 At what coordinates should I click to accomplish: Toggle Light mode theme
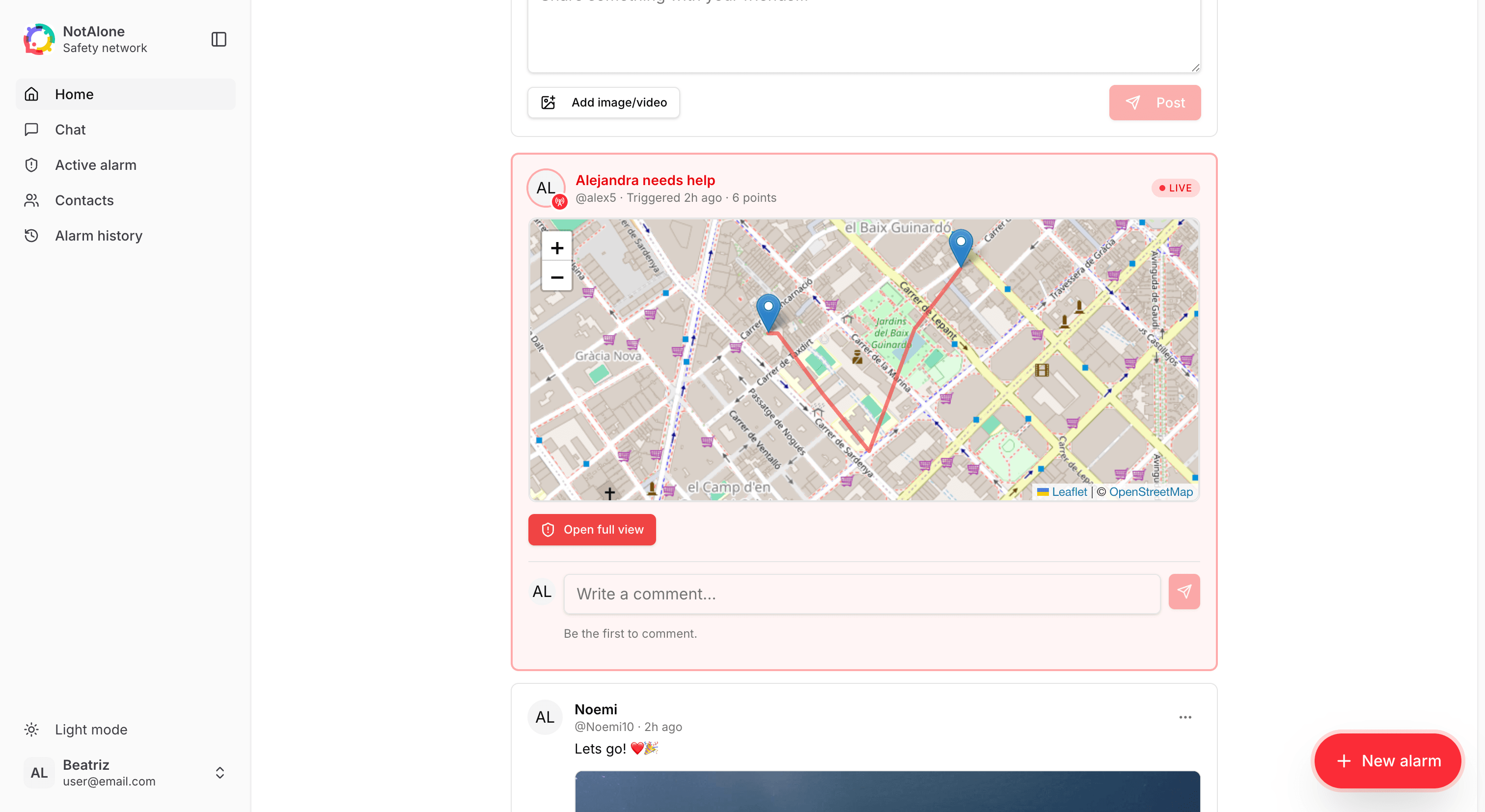coord(126,730)
